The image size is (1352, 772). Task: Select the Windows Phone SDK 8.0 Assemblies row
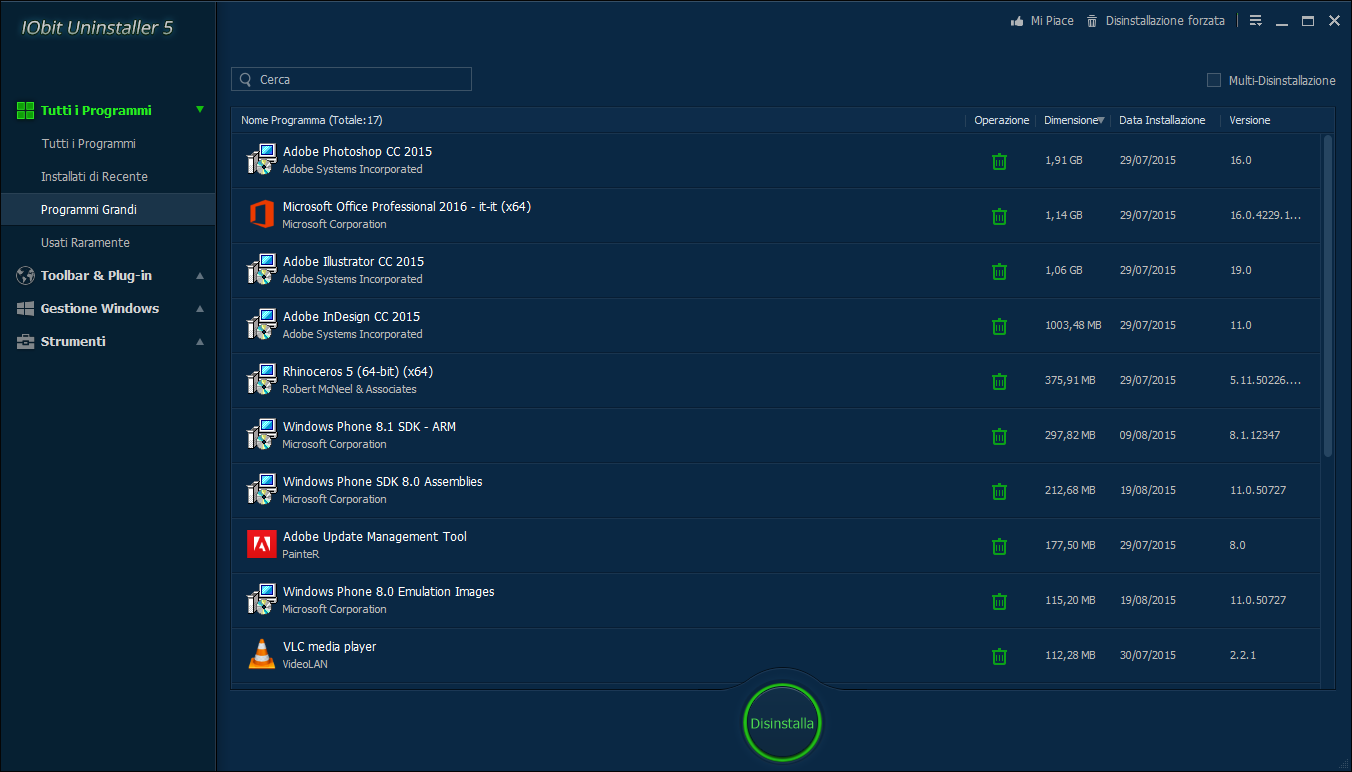click(776, 491)
